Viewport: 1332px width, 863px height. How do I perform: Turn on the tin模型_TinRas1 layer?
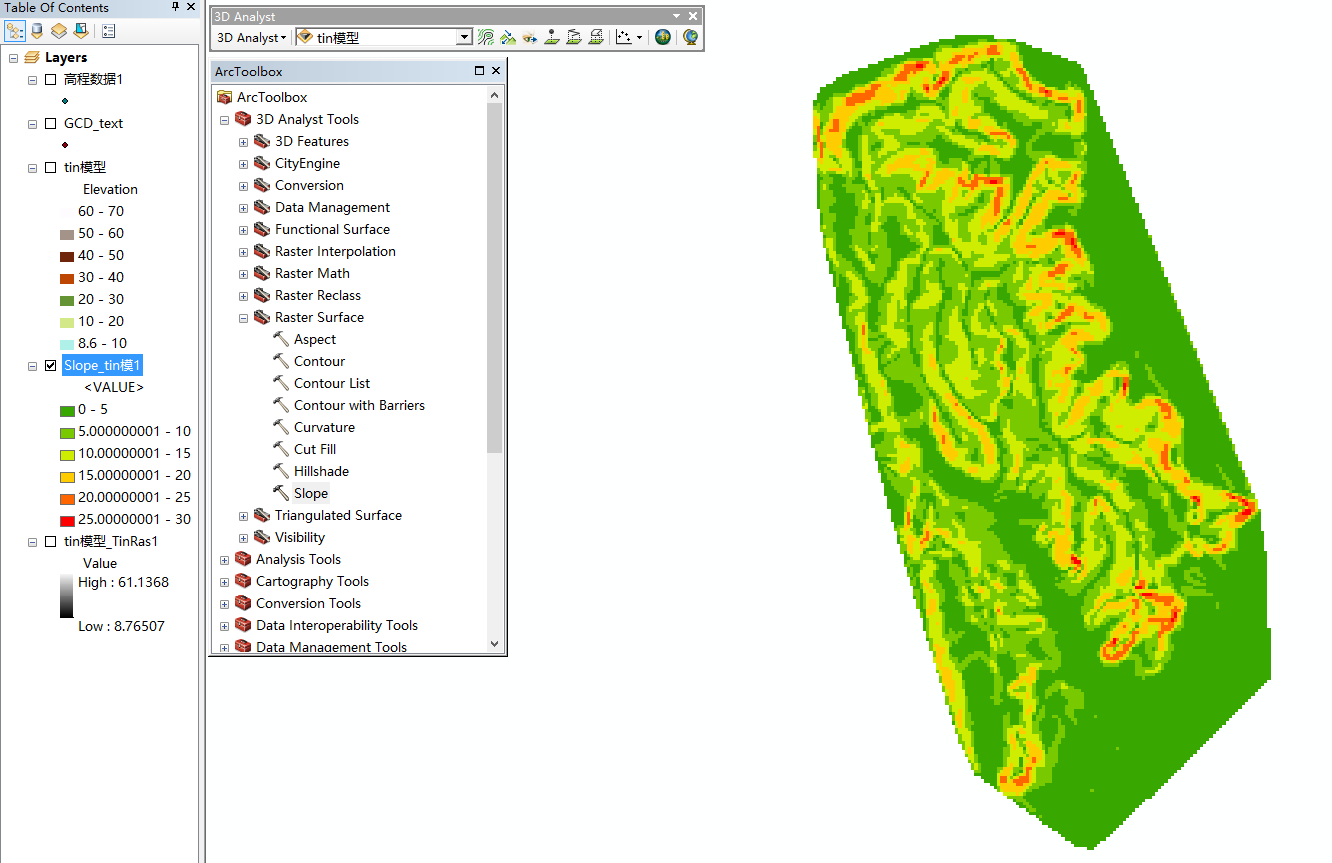pos(51,542)
